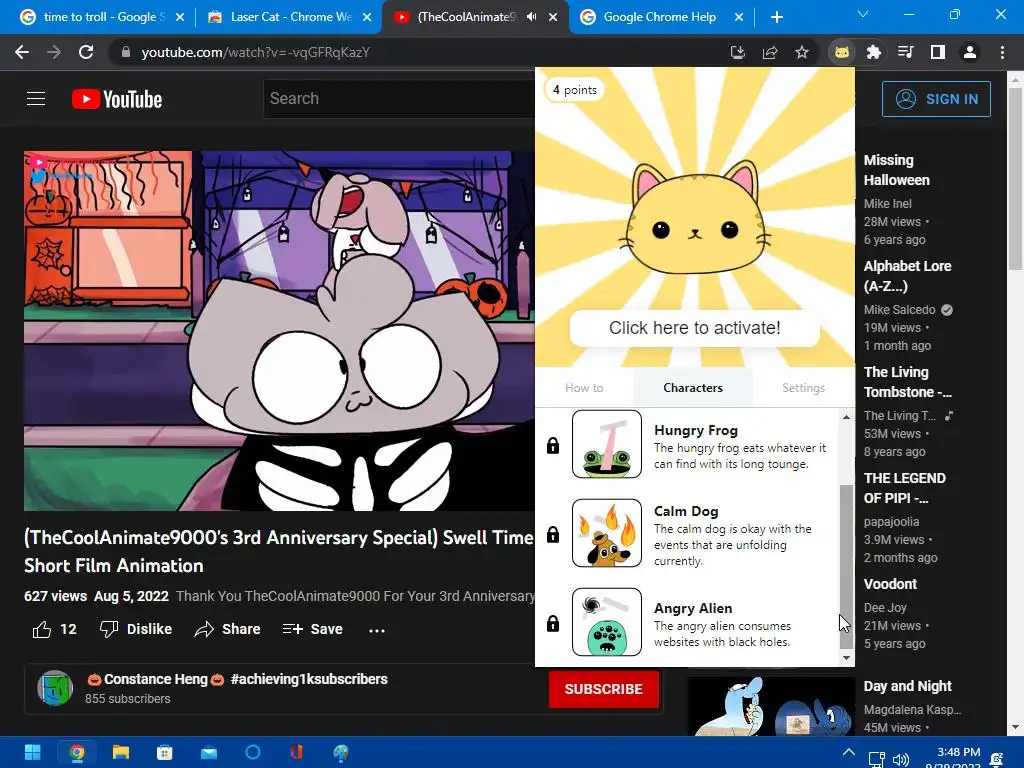
Task: Save the video to a playlist
Action: pyautogui.click(x=312, y=629)
